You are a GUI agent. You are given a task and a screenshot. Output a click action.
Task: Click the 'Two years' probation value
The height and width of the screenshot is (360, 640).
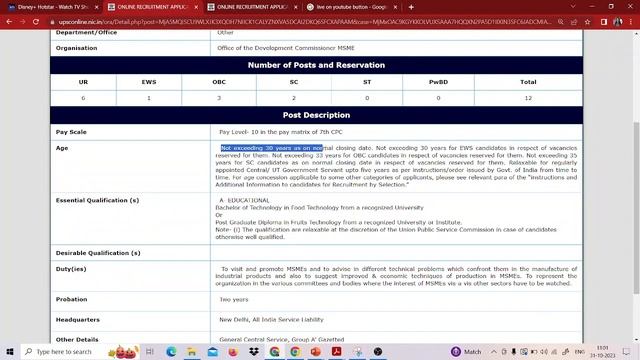click(233, 300)
